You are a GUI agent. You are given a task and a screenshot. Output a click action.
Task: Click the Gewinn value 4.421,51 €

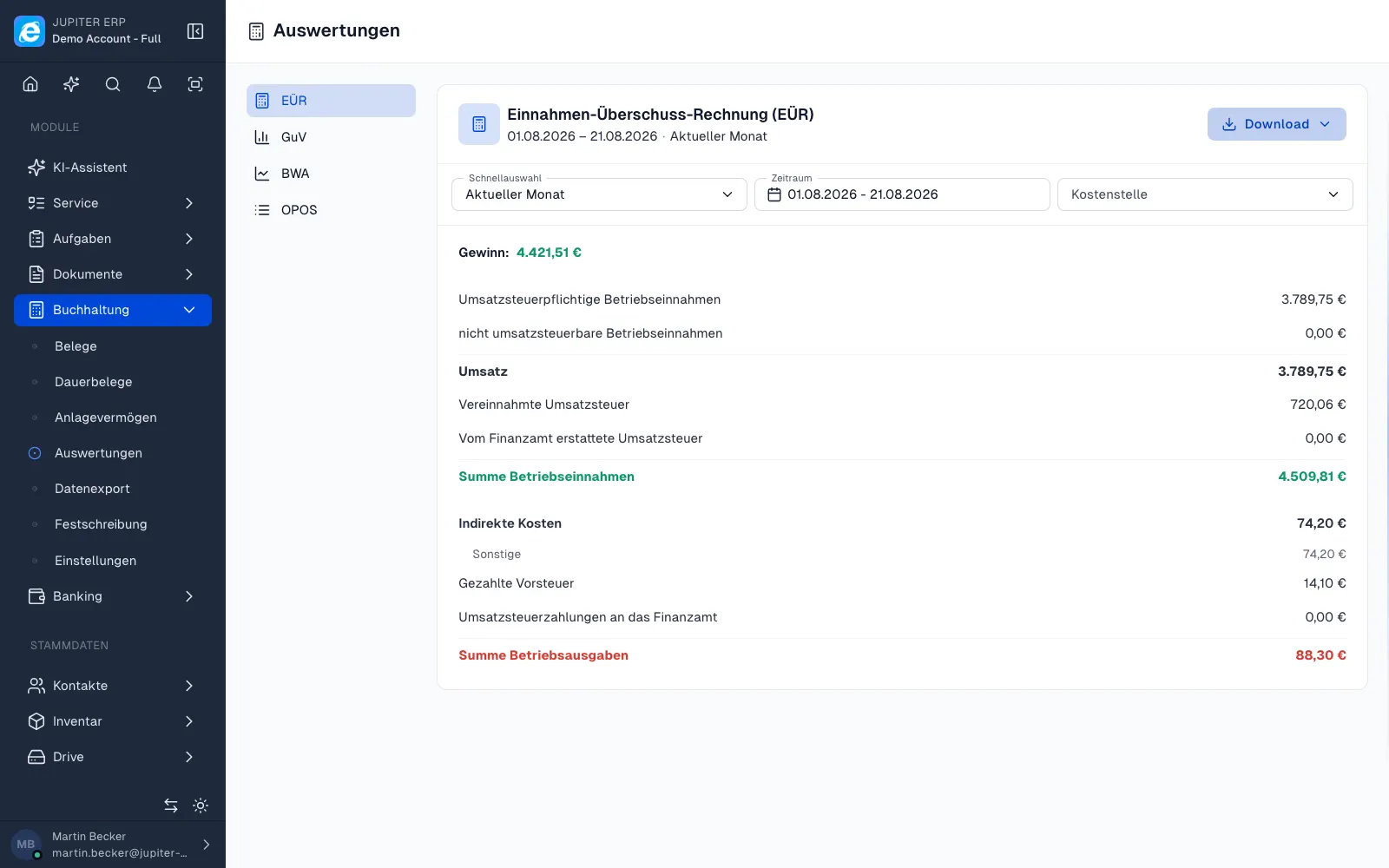tap(549, 253)
